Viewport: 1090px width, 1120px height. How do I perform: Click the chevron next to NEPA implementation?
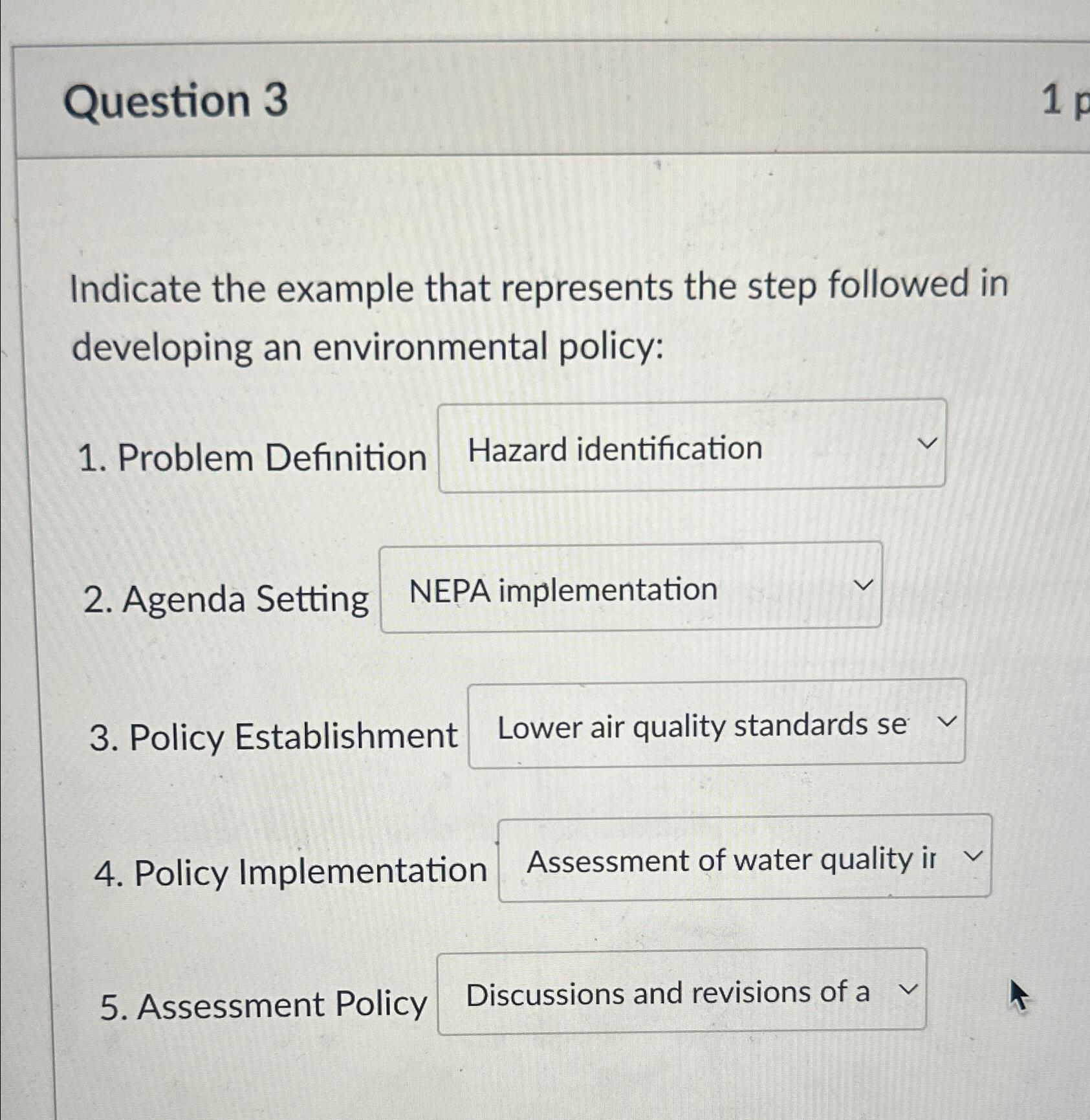click(x=864, y=586)
